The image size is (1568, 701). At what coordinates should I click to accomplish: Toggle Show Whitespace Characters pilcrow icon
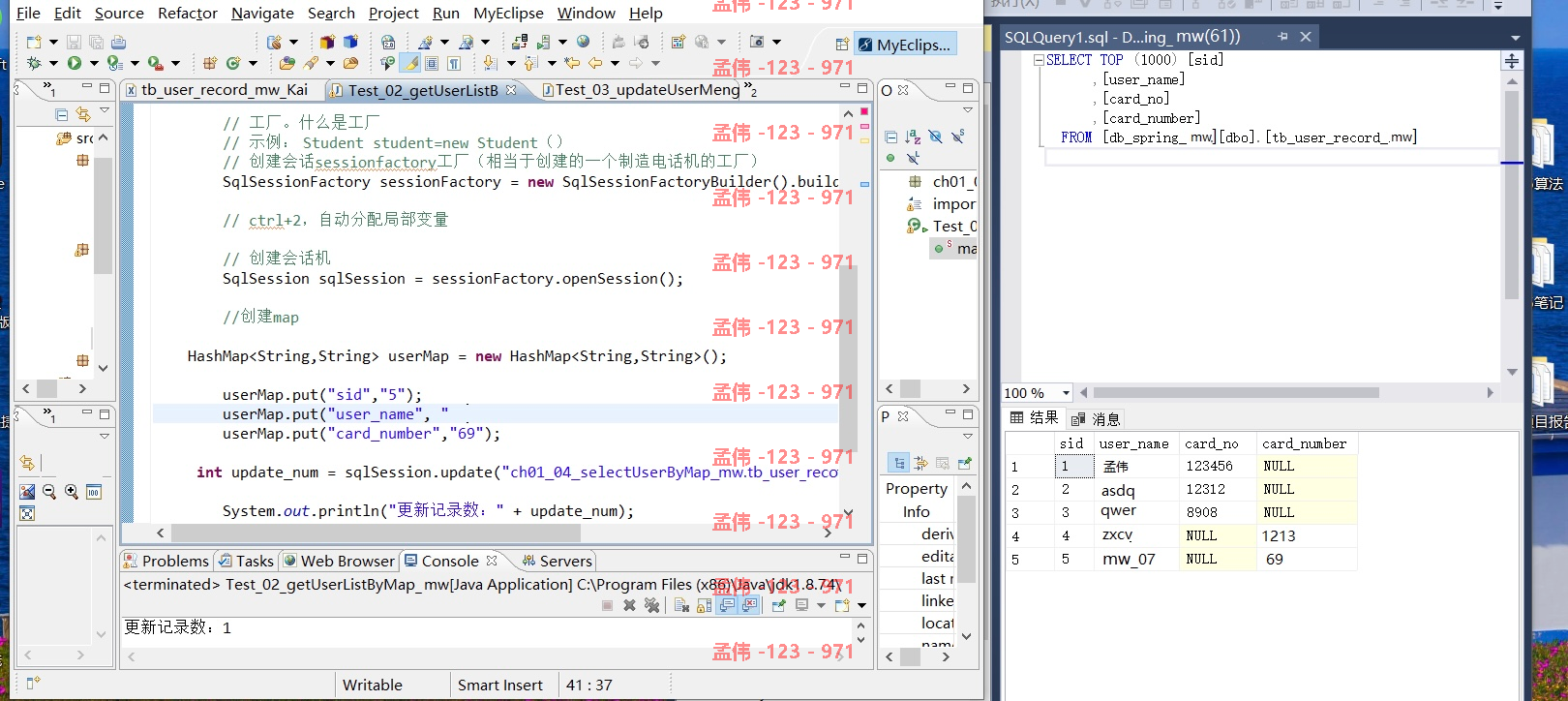[454, 63]
